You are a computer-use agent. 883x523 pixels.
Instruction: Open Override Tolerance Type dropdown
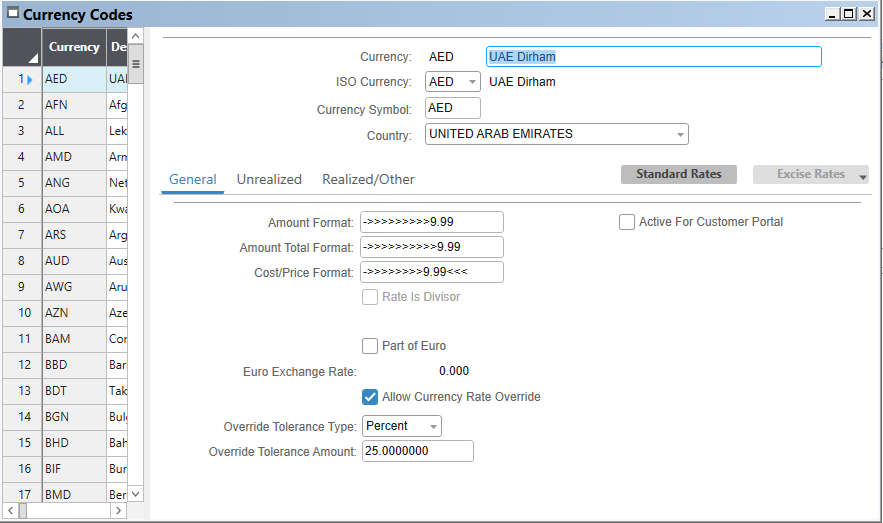point(433,427)
